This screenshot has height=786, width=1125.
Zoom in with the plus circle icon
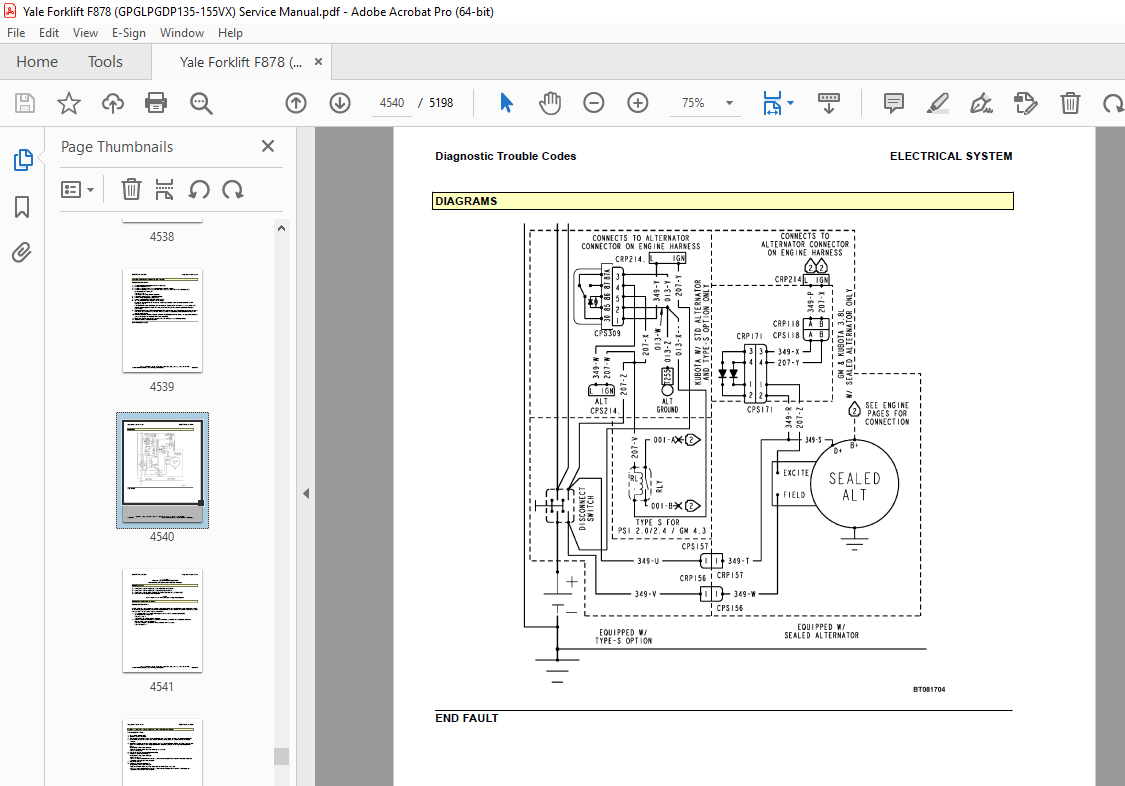[x=638, y=103]
